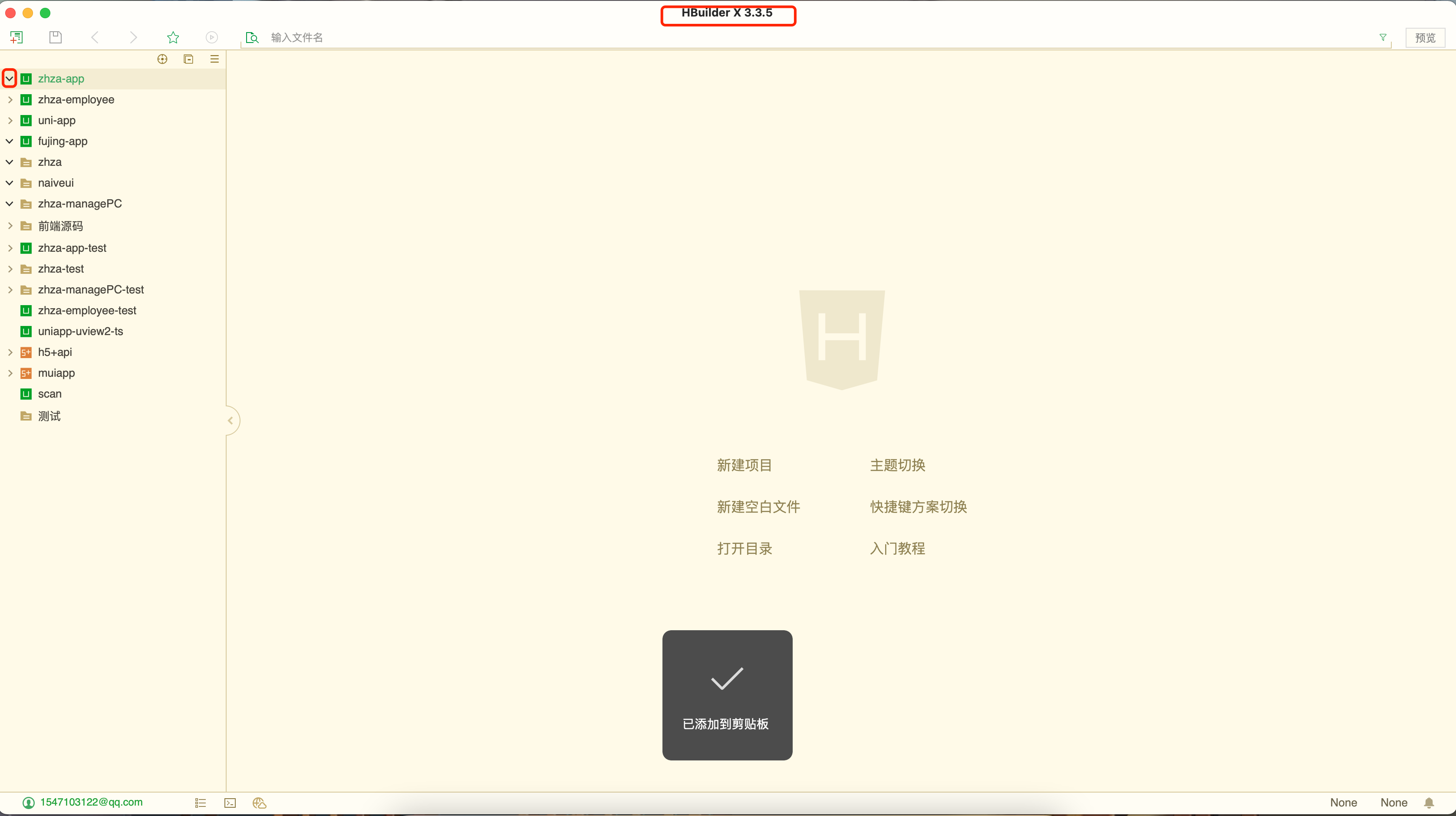Viewport: 1456px width, 816px height.
Task: Click the filter funnel icon
Action: pyautogui.click(x=1383, y=37)
